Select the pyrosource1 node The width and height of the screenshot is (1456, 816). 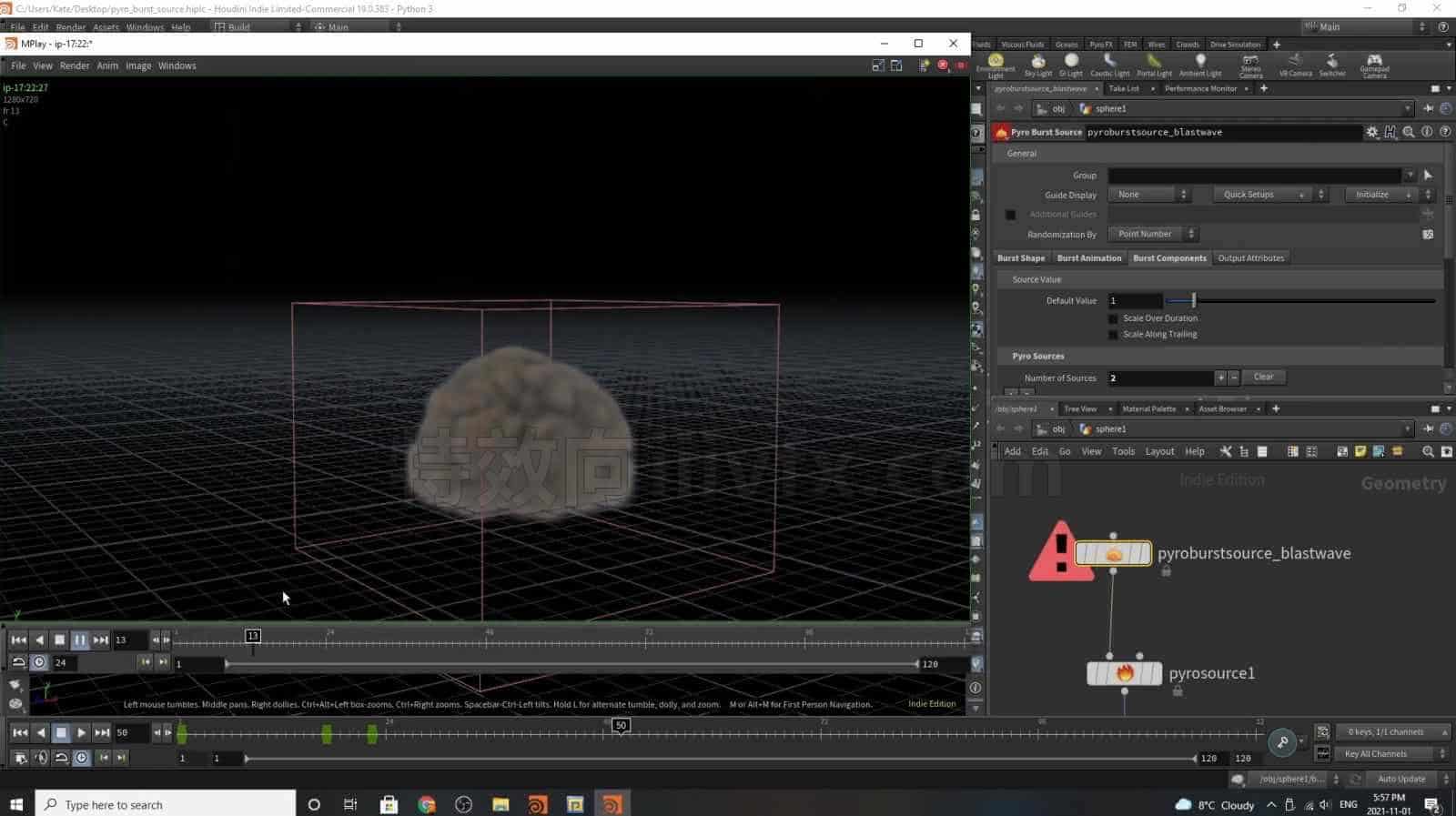click(x=1125, y=673)
